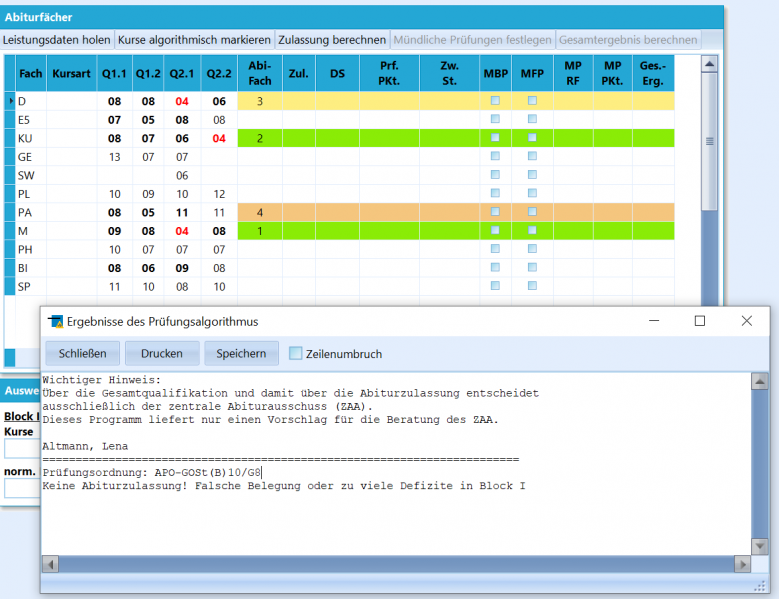Tick the MBP checkbox in row SP
Screen dimensions: 779x599
click(495, 286)
